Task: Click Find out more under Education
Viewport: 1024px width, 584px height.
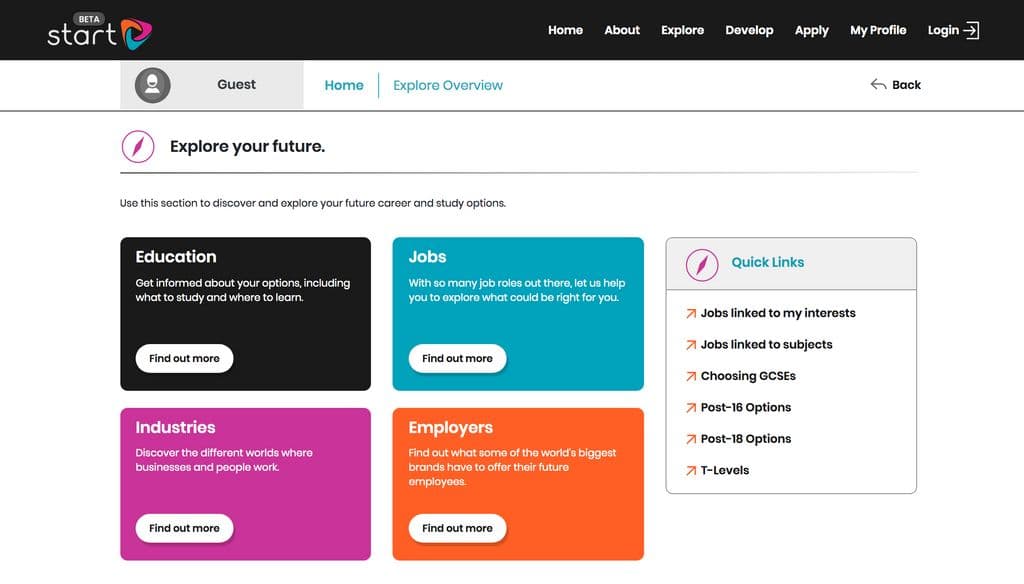Action: (x=184, y=359)
